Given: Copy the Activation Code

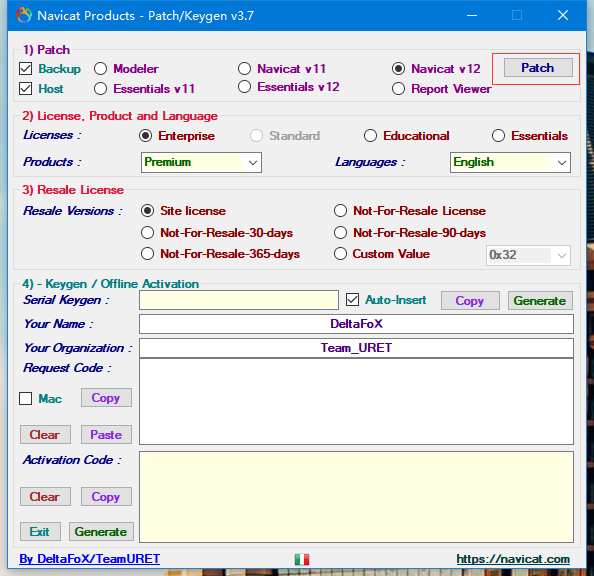Looking at the screenshot, I should pos(106,496).
